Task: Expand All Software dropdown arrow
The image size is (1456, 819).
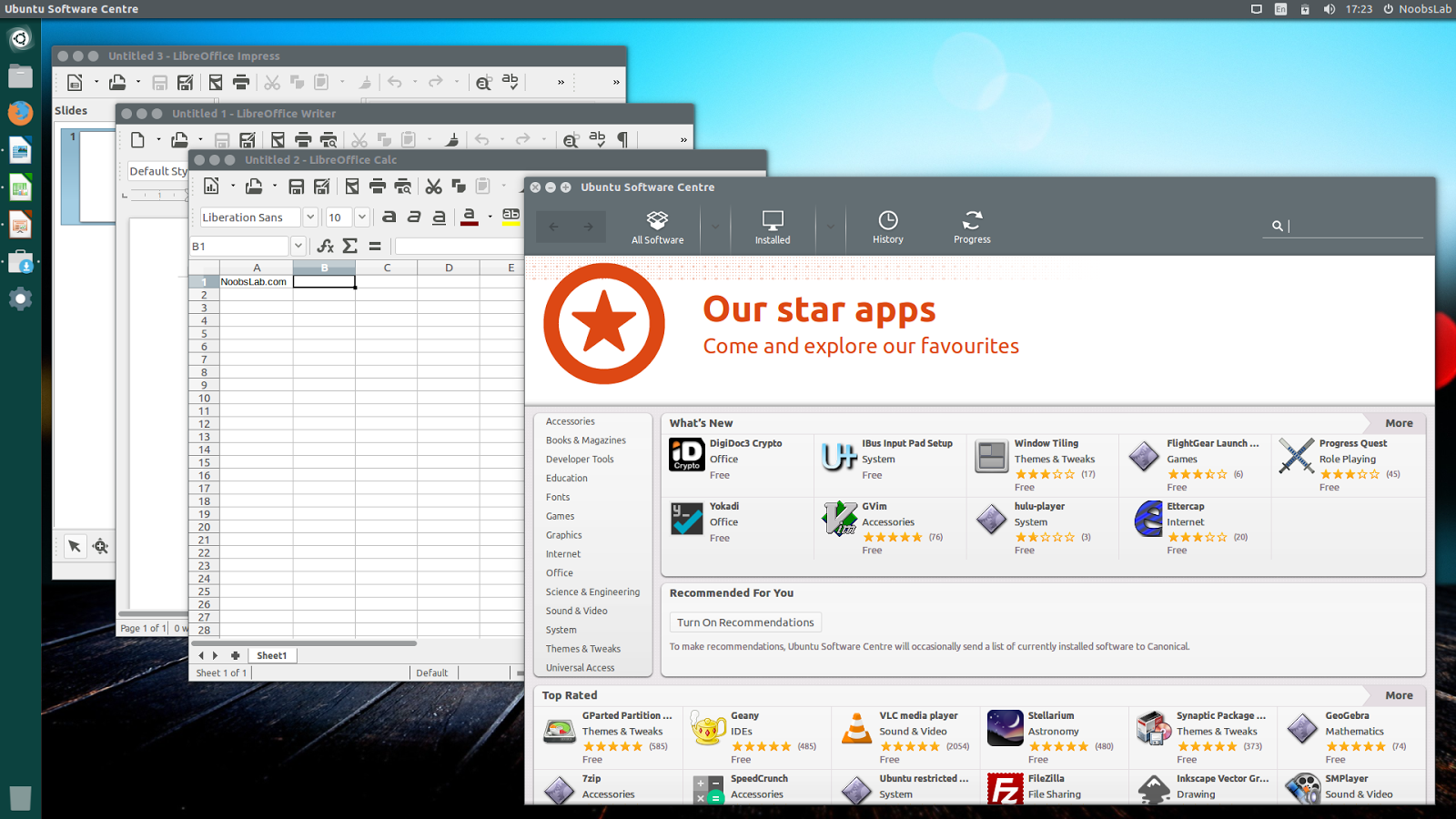Action: click(x=715, y=227)
